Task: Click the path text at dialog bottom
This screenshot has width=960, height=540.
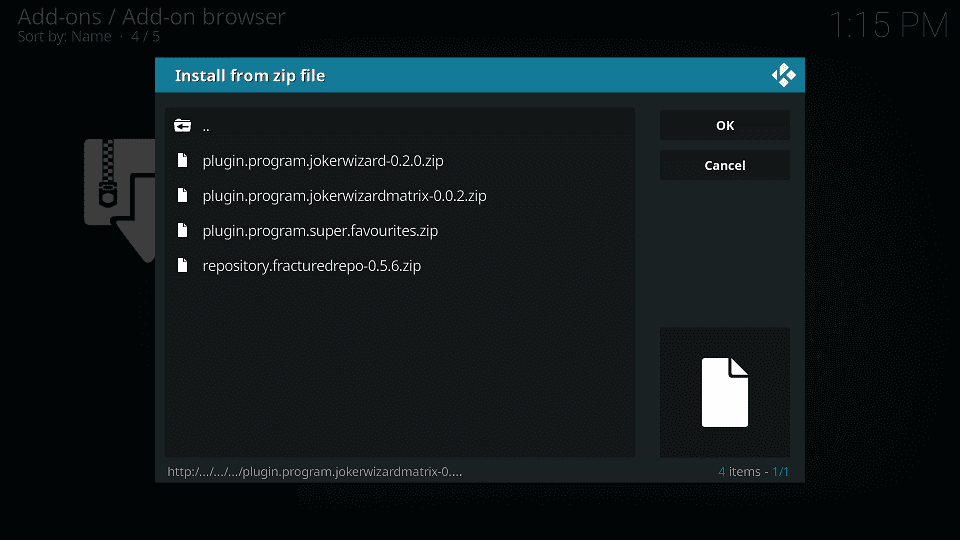Action: (315, 471)
